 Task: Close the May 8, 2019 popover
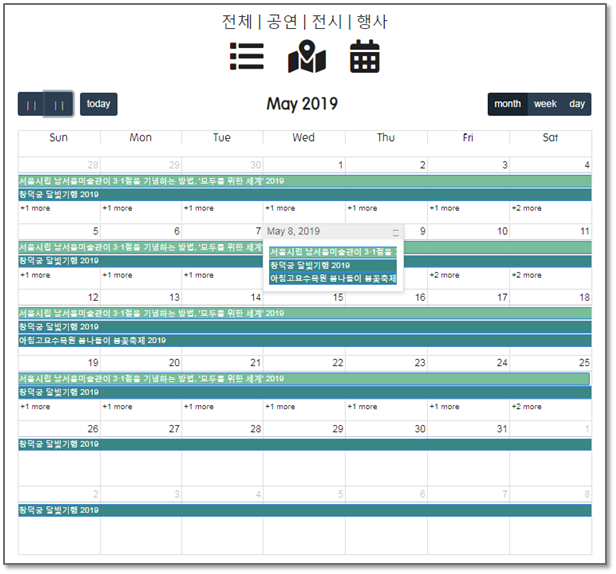396,232
